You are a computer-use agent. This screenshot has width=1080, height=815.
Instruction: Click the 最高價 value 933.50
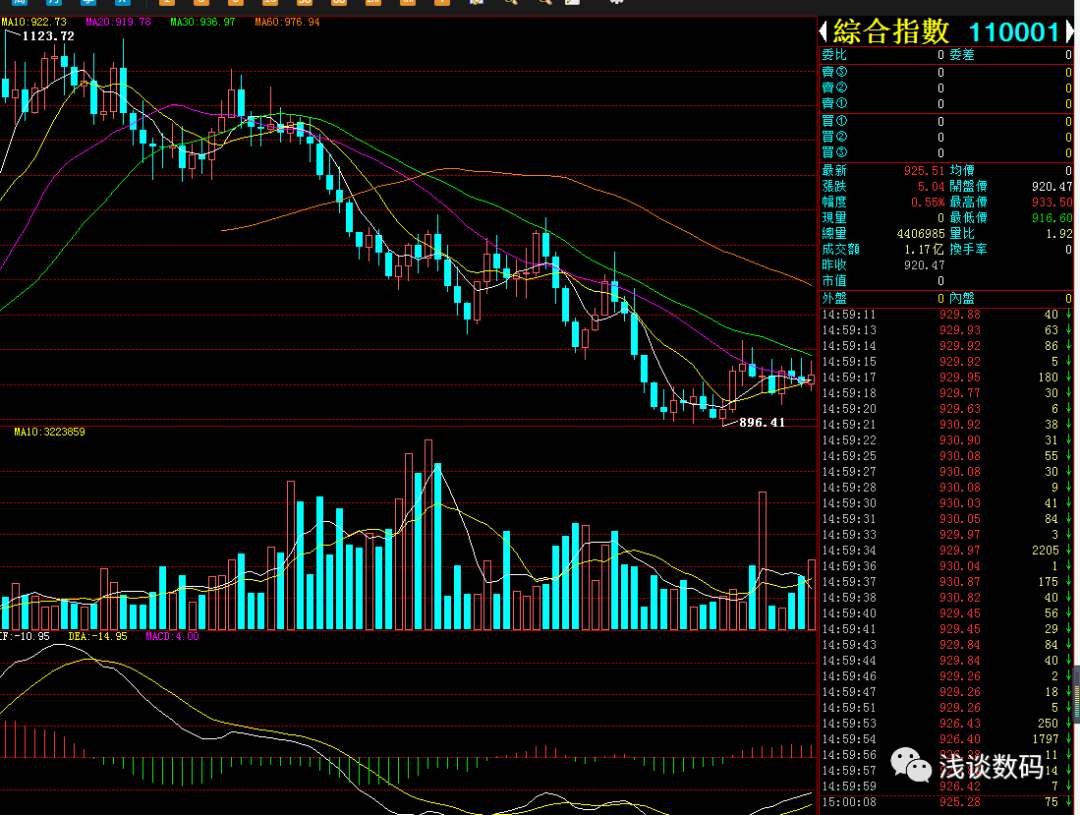point(1052,203)
